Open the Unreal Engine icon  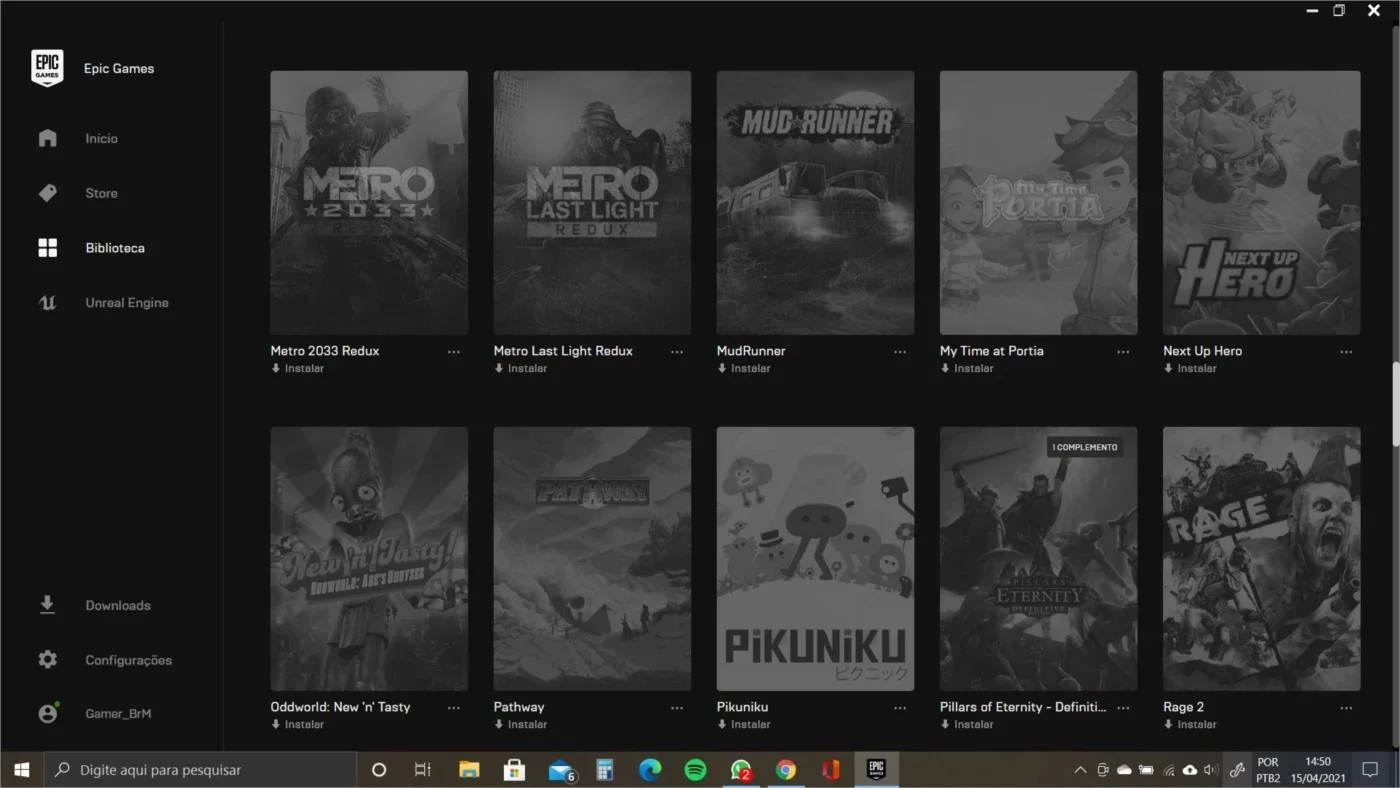pos(47,302)
